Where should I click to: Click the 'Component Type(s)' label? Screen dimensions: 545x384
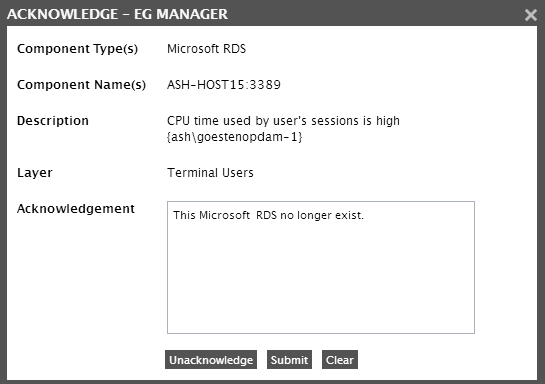[78, 49]
